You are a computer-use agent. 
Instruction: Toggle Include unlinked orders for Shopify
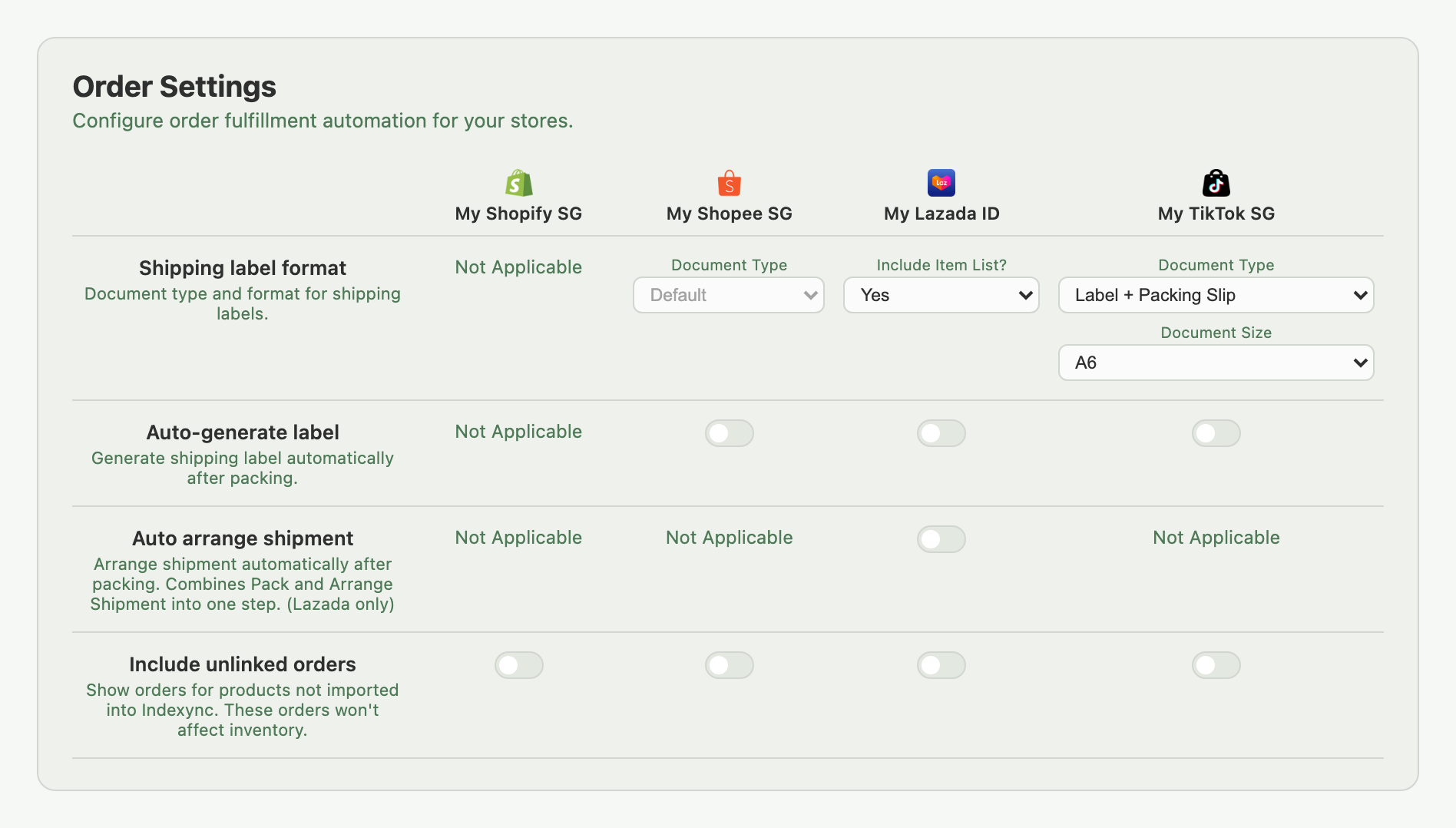[518, 665]
